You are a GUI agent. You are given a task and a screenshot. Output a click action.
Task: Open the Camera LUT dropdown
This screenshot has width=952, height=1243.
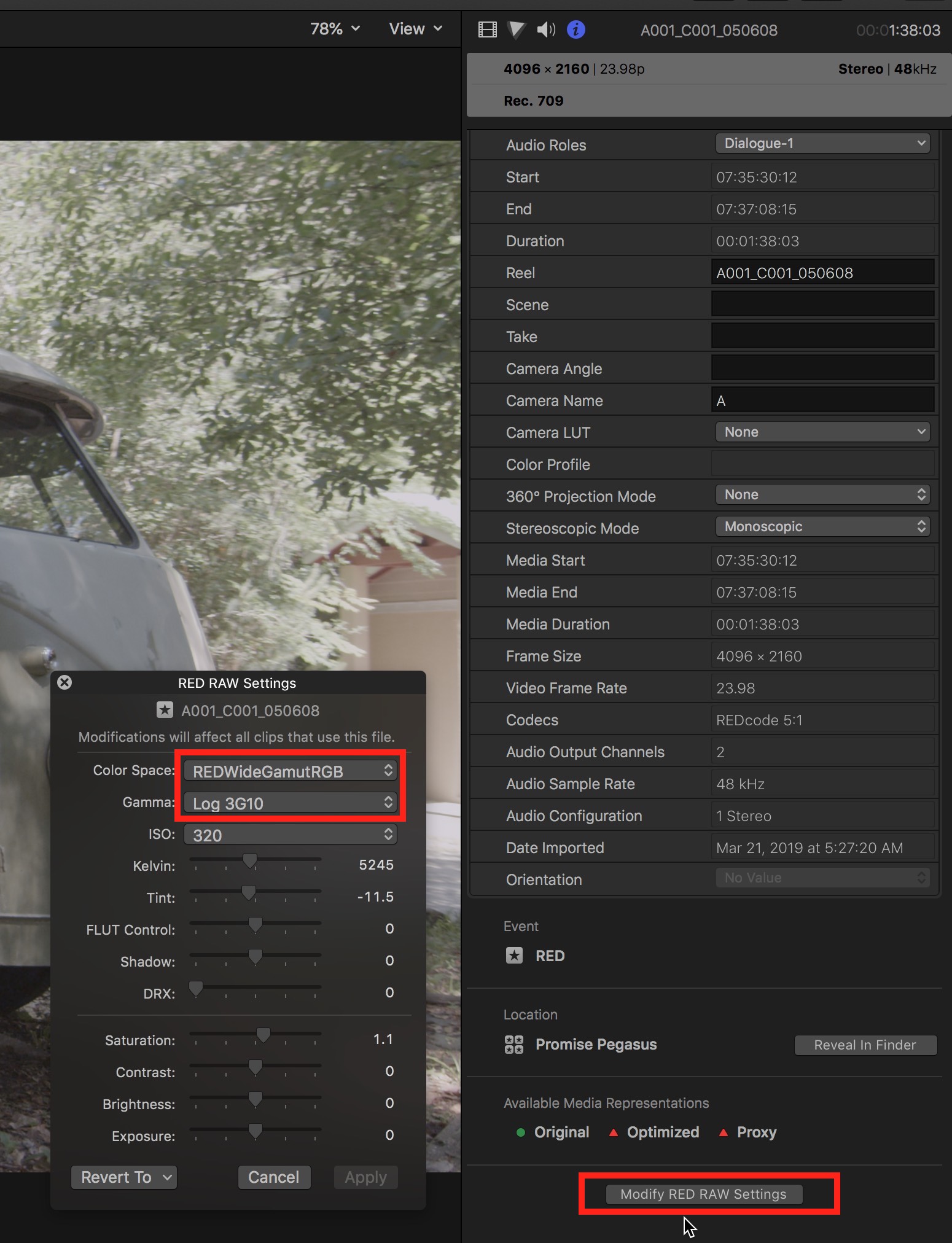click(822, 432)
